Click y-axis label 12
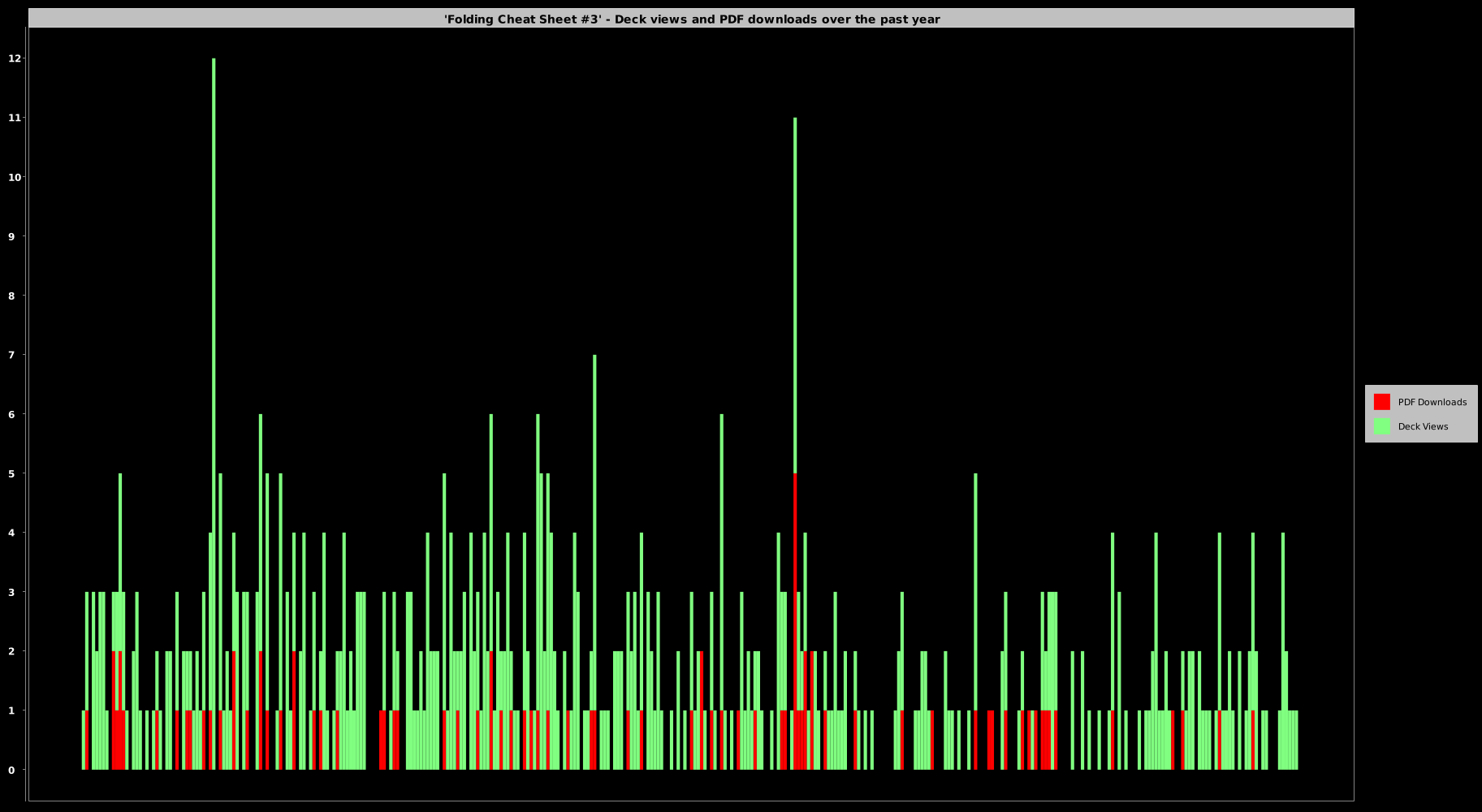 tap(15, 58)
